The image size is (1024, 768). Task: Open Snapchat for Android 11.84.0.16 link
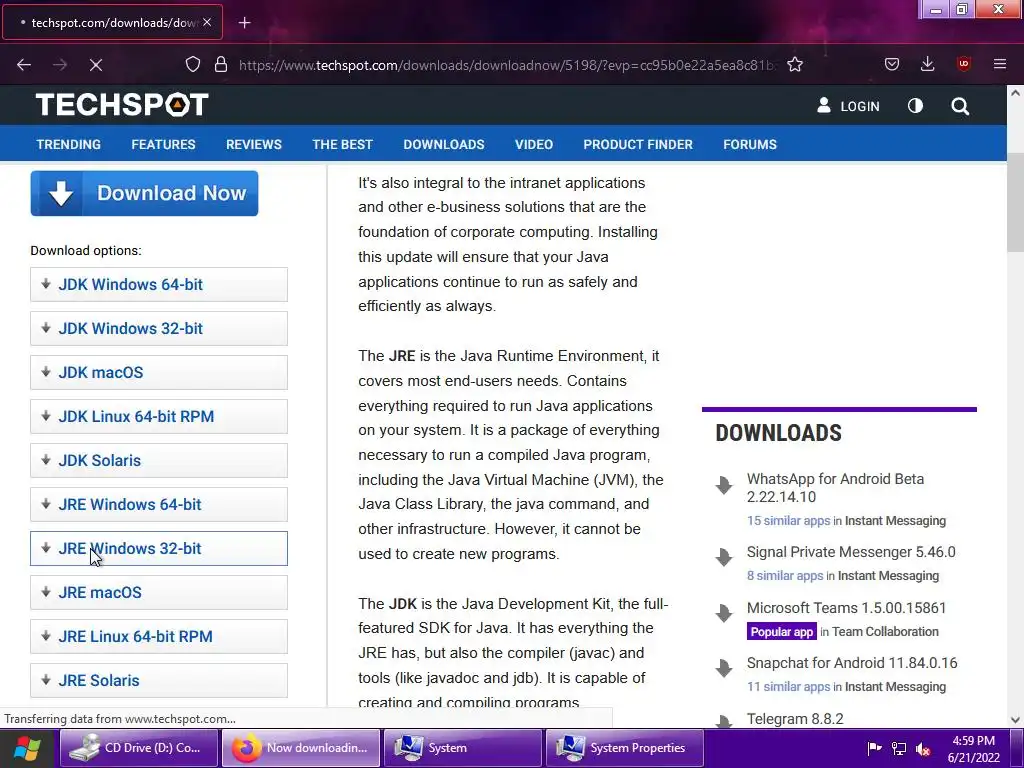tap(852, 663)
